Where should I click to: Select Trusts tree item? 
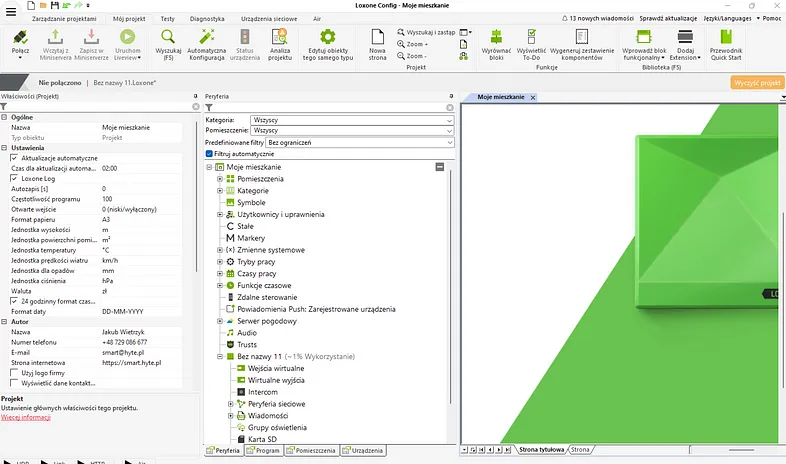[x=247, y=345]
